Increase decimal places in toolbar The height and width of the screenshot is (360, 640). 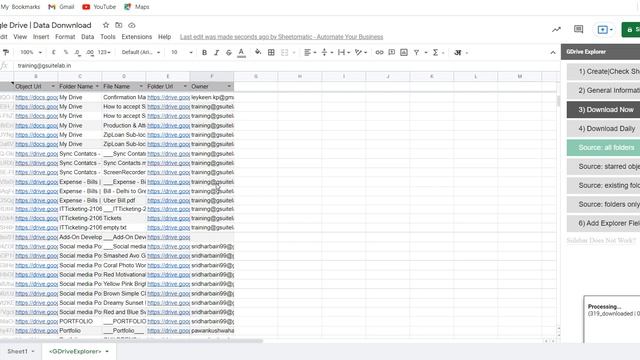pos(90,52)
